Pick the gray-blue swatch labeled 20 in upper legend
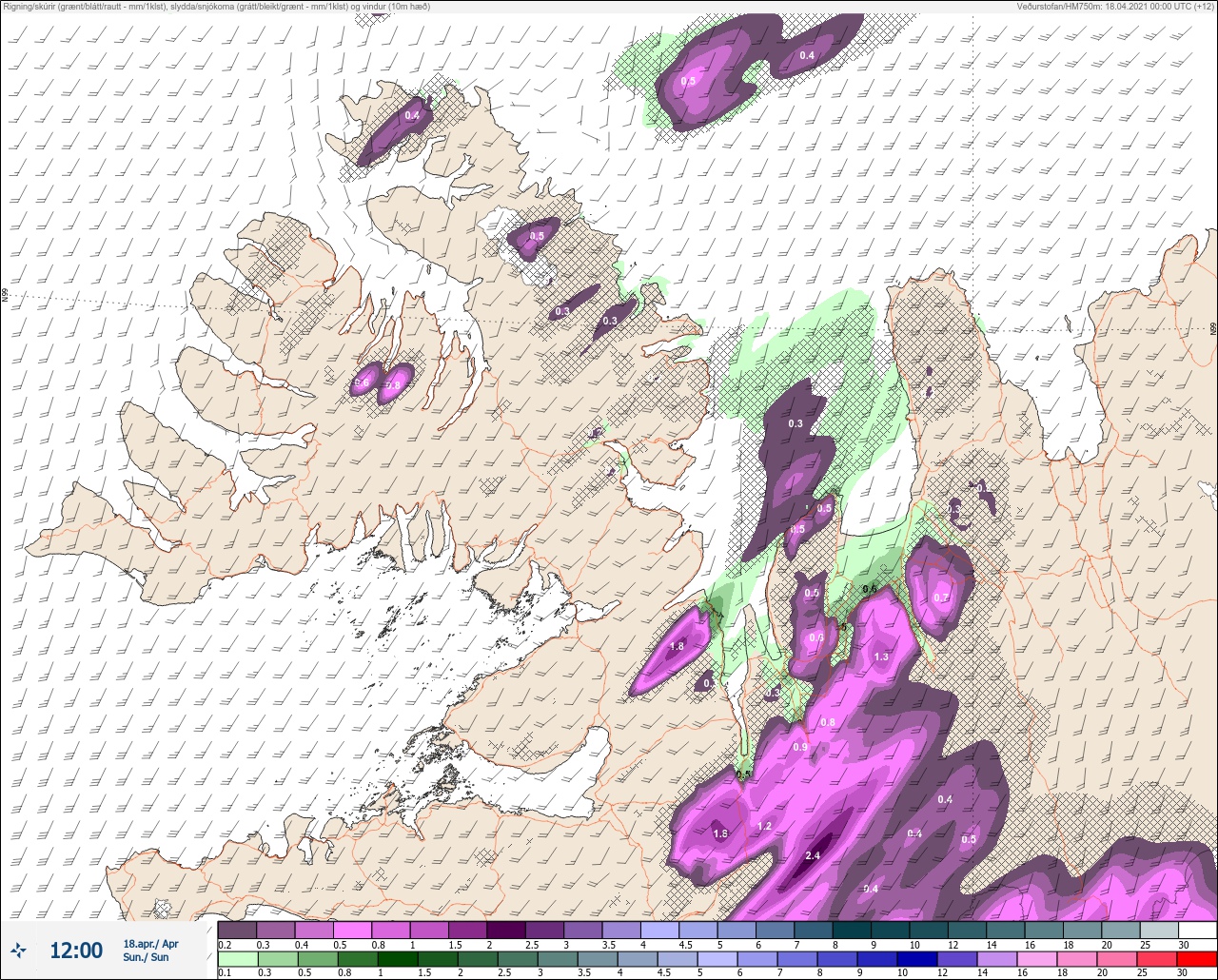 pyautogui.click(x=1121, y=930)
